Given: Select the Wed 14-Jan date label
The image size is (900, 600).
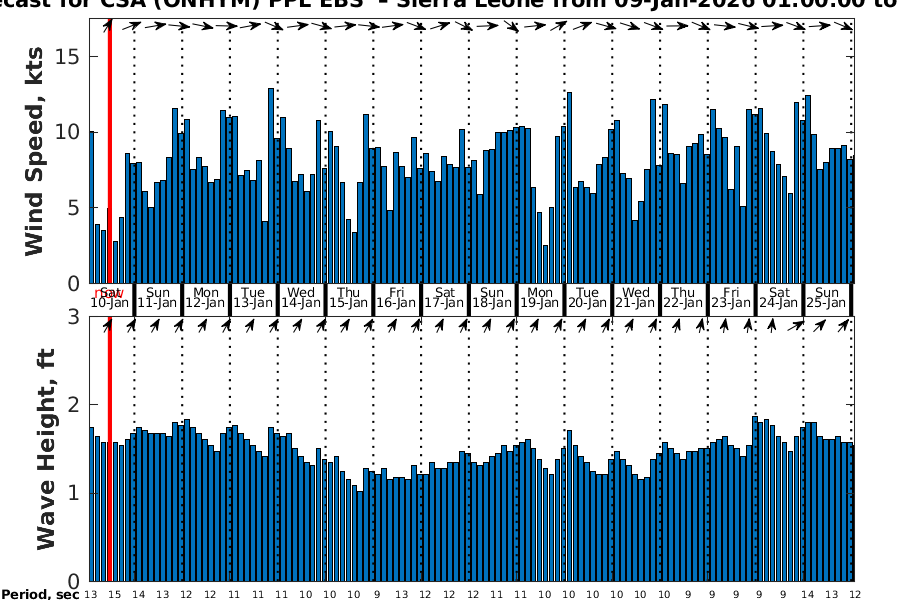Looking at the screenshot, I should (x=301, y=297).
